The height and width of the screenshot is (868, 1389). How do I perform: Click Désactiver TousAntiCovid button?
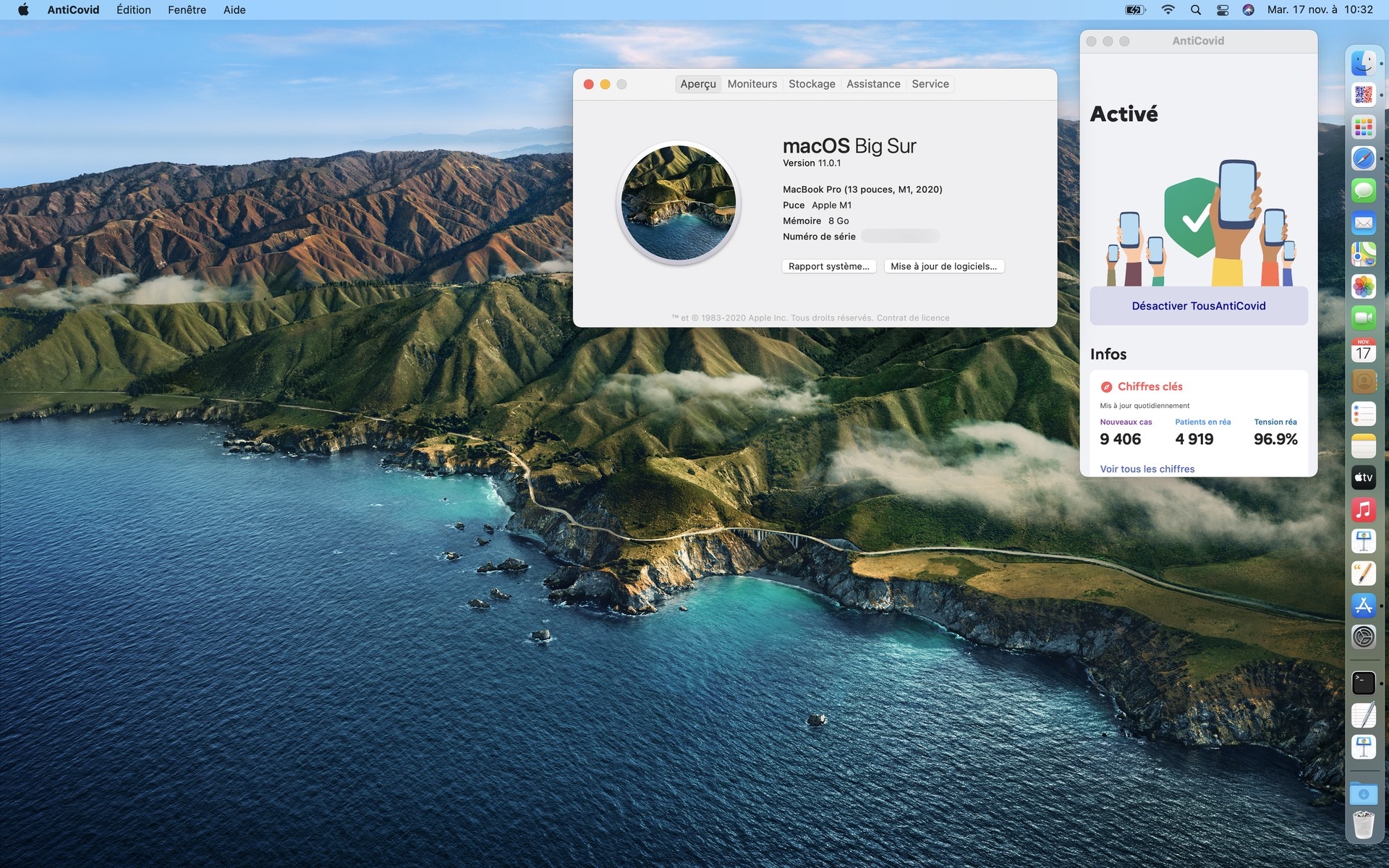[x=1199, y=306]
